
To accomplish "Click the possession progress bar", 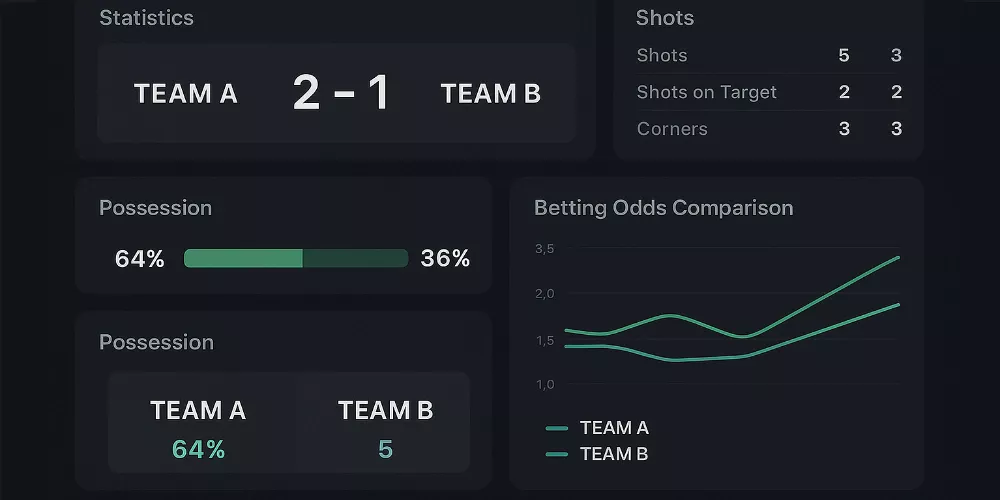I will pyautogui.click(x=296, y=259).
